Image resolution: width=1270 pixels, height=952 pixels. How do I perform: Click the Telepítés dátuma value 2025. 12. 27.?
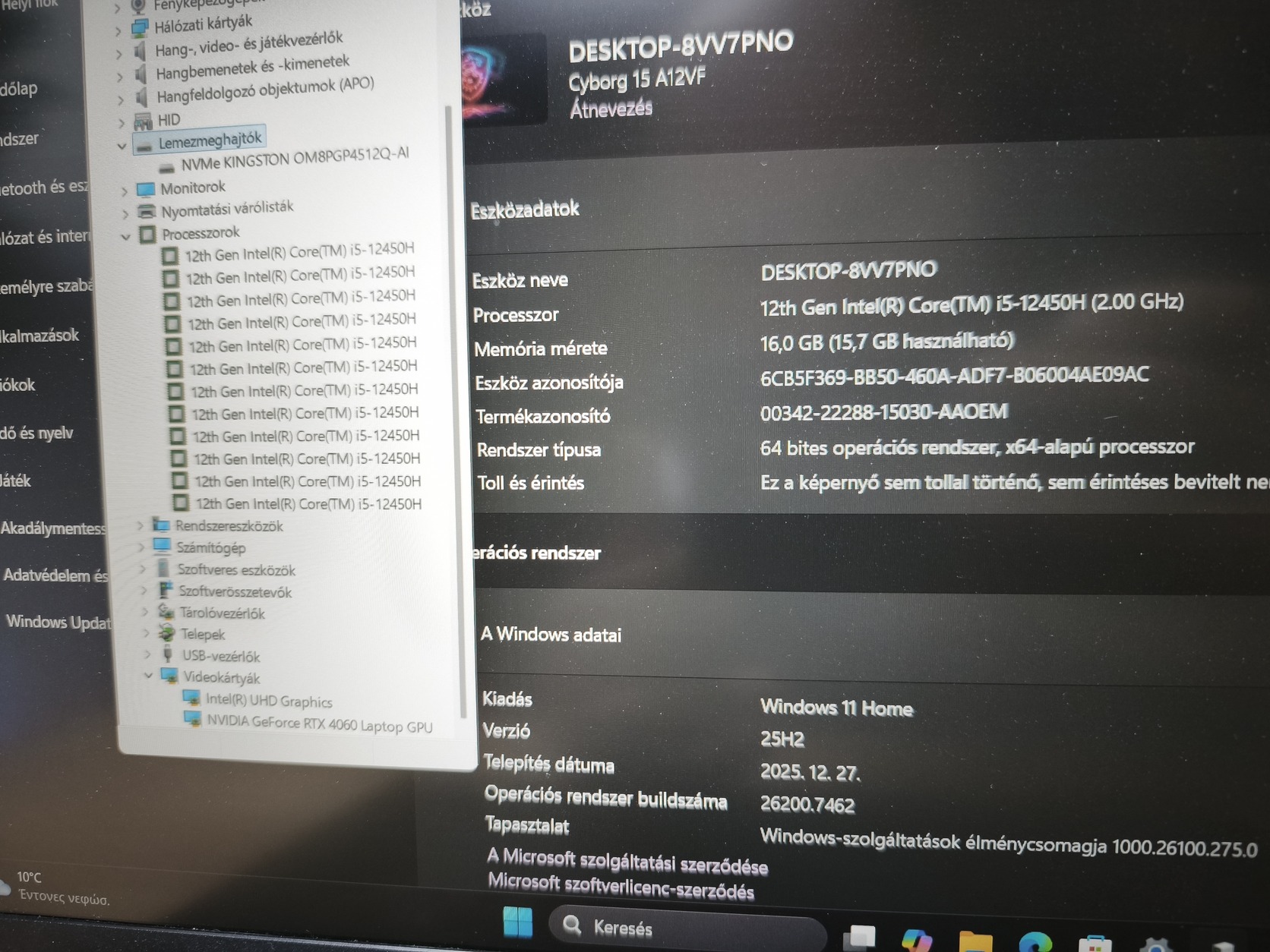coord(810,772)
